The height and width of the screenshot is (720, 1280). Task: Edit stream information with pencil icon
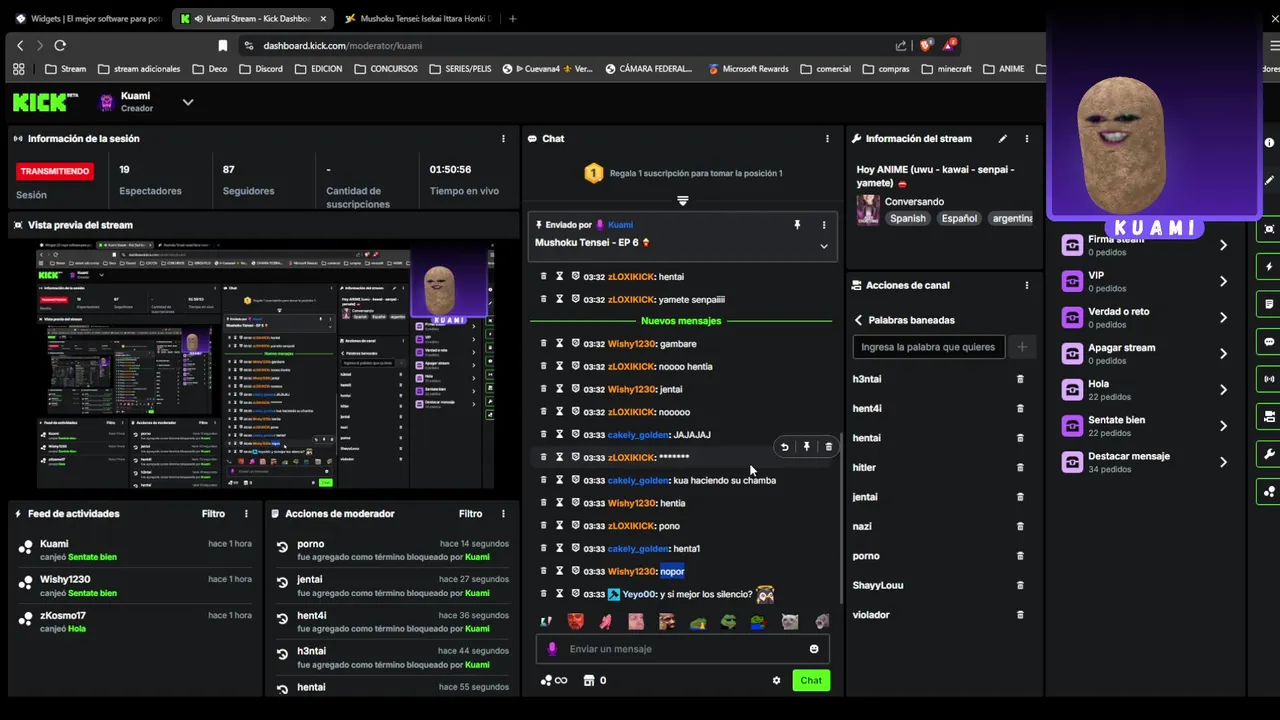point(1002,139)
